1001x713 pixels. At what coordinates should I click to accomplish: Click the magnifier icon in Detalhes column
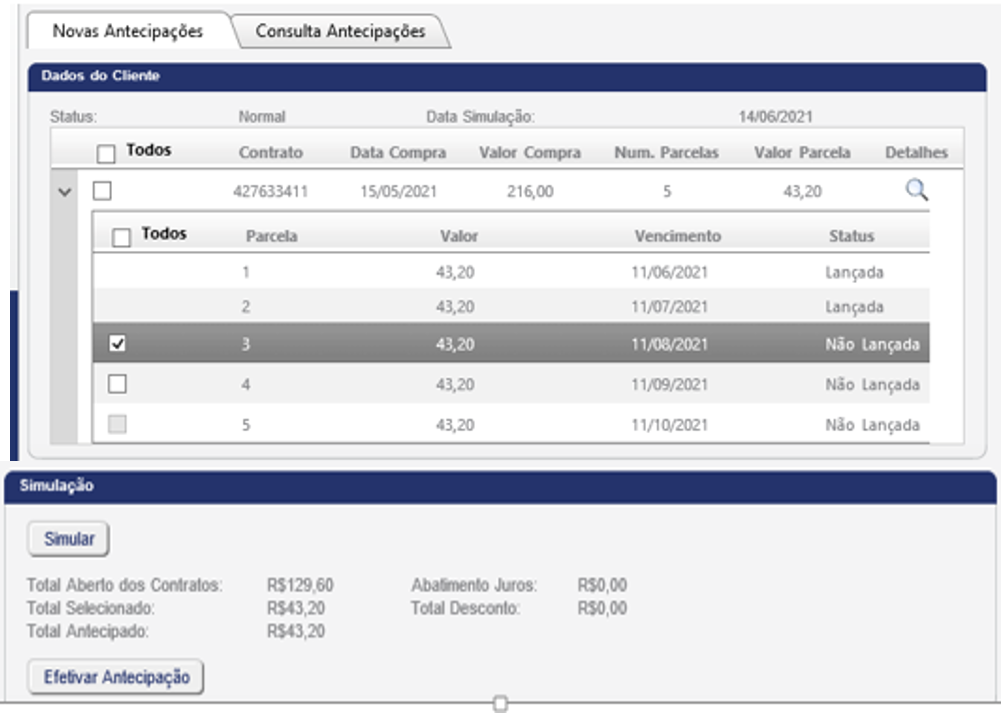coord(916,191)
